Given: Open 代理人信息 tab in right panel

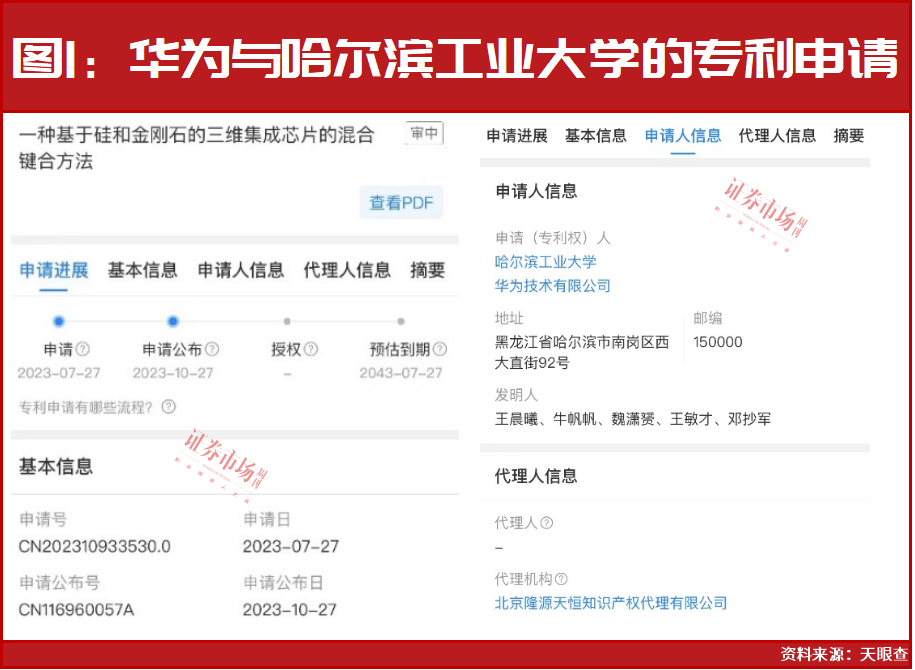Looking at the screenshot, I should tap(777, 136).
